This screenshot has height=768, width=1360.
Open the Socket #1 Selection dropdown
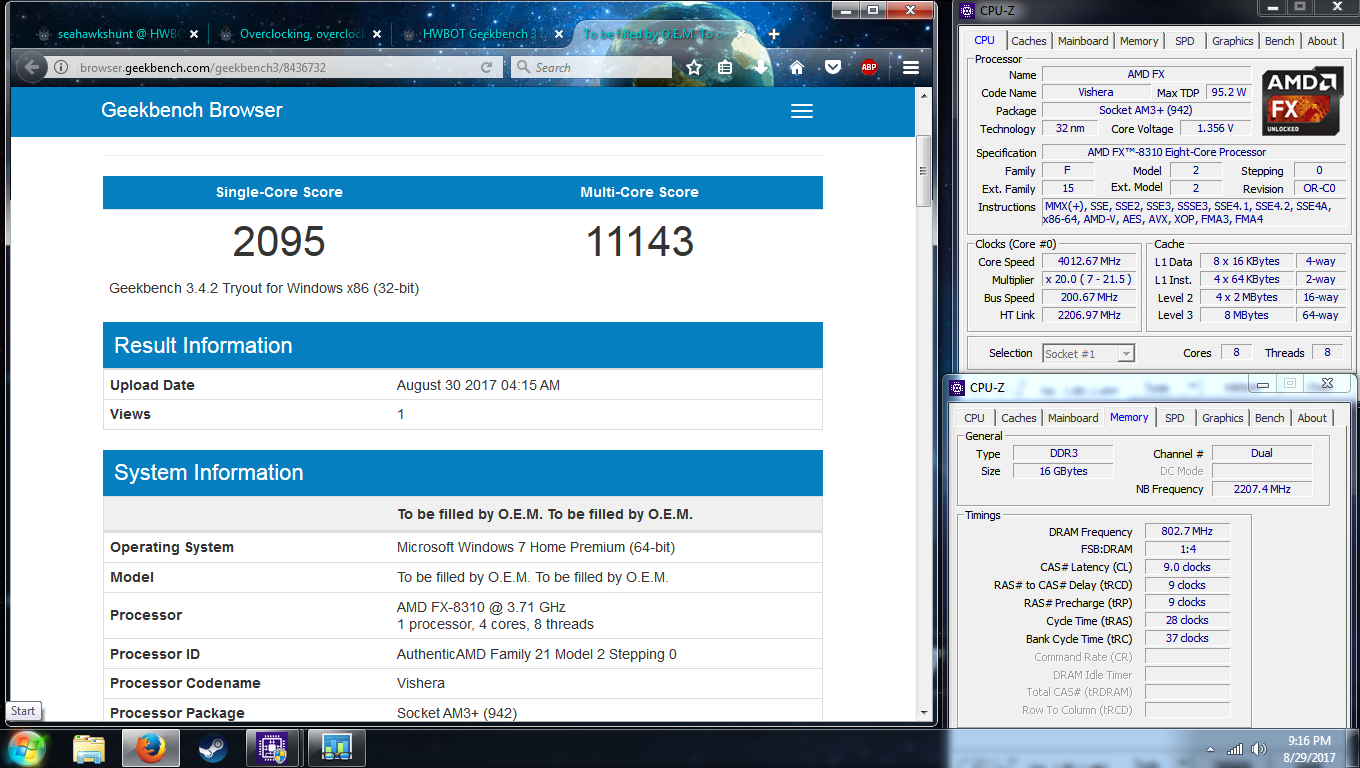click(1088, 353)
